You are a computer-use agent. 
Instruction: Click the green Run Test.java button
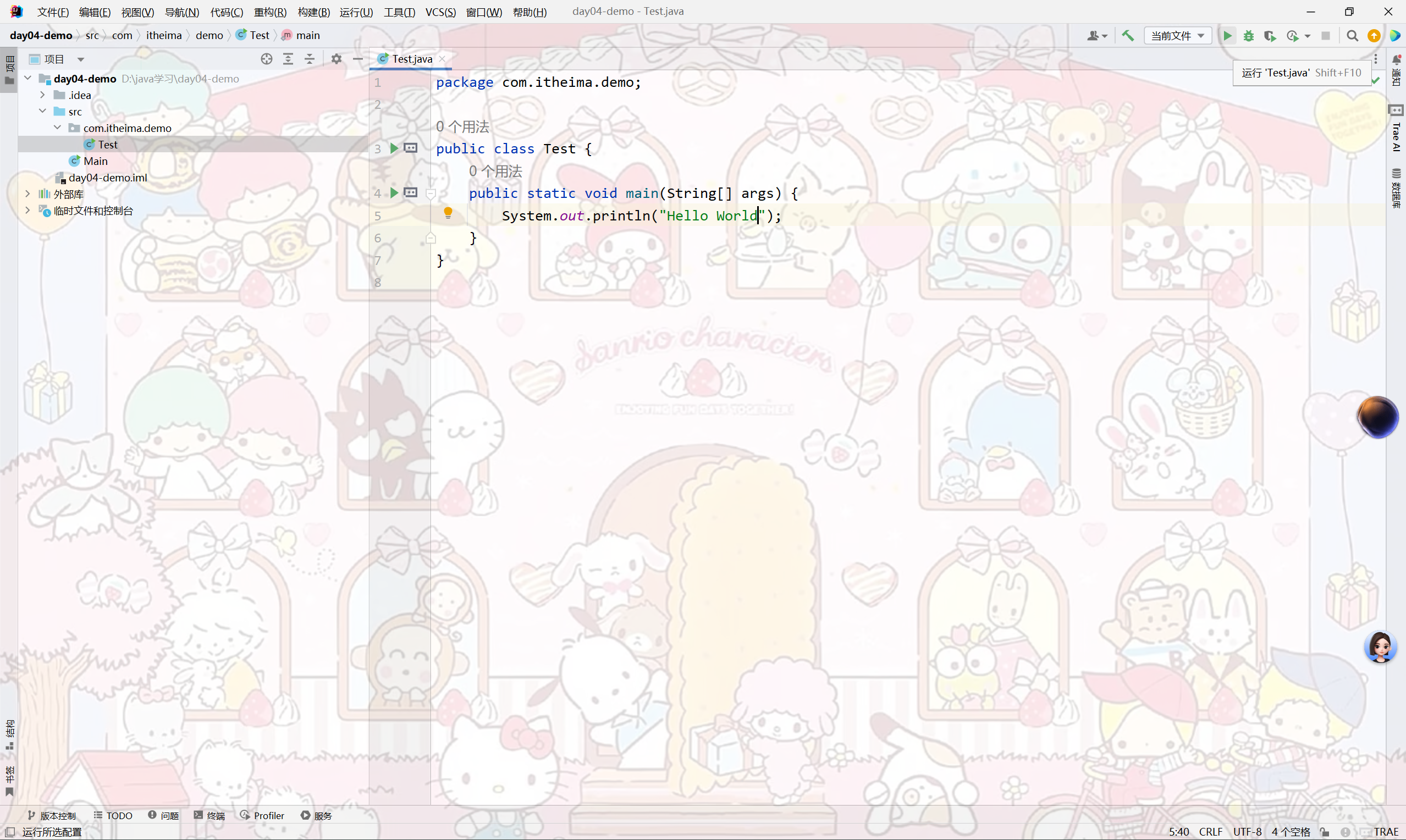(1227, 36)
